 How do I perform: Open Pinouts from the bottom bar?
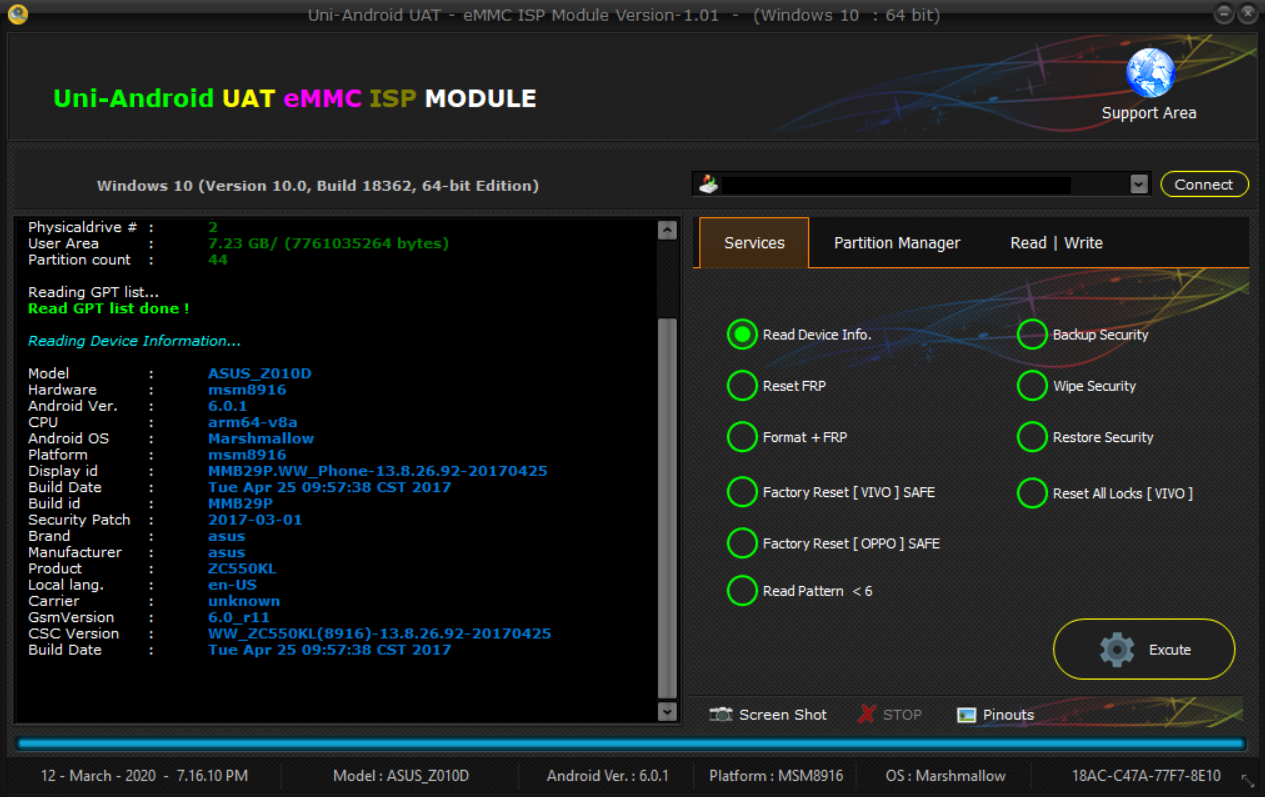pyautogui.click(x=995, y=714)
